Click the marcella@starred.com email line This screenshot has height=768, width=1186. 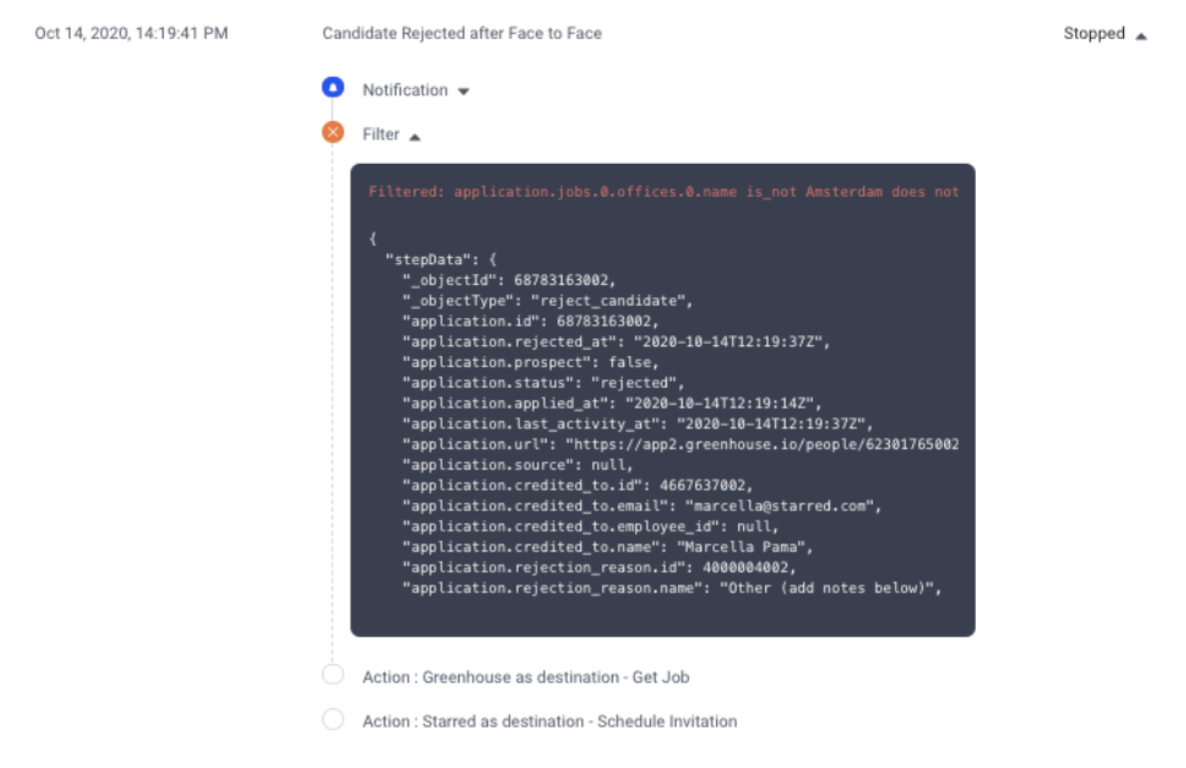[x=641, y=505]
